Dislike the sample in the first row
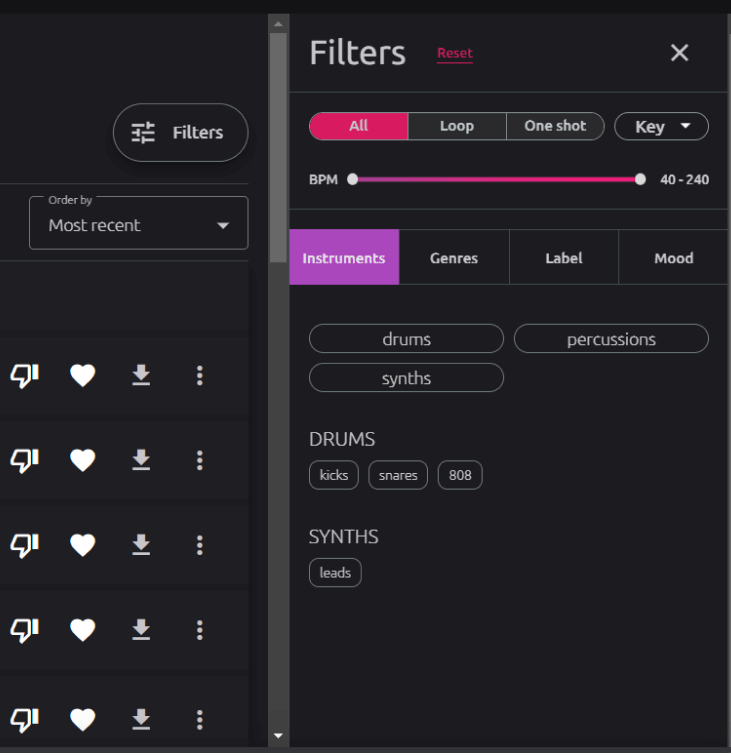731x755 pixels. pyautogui.click(x=25, y=376)
